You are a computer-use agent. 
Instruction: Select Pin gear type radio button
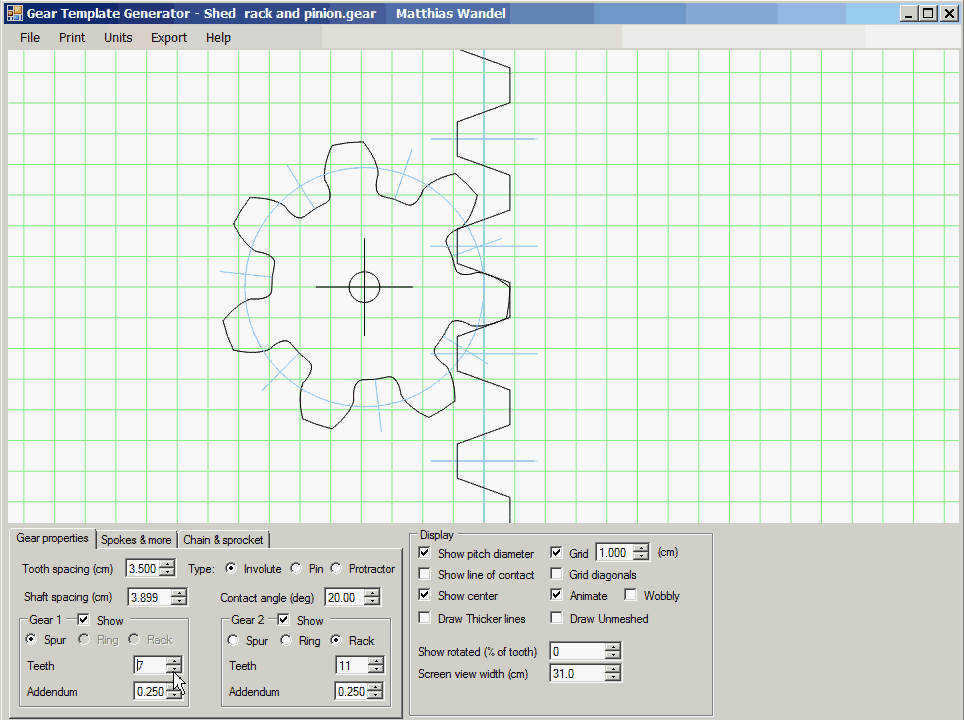tap(296, 569)
